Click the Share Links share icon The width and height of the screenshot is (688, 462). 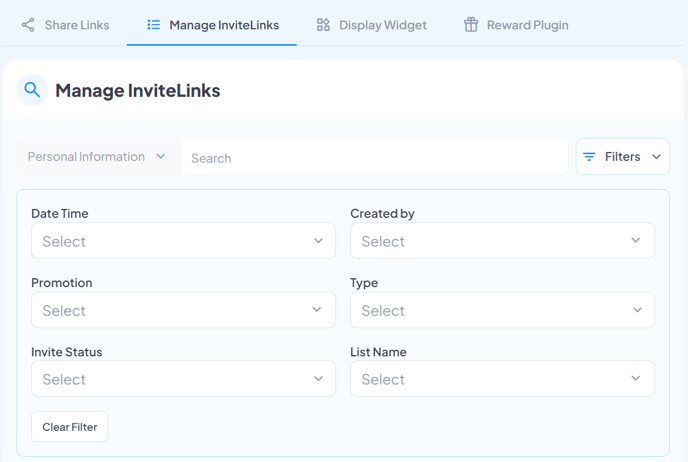(28, 25)
